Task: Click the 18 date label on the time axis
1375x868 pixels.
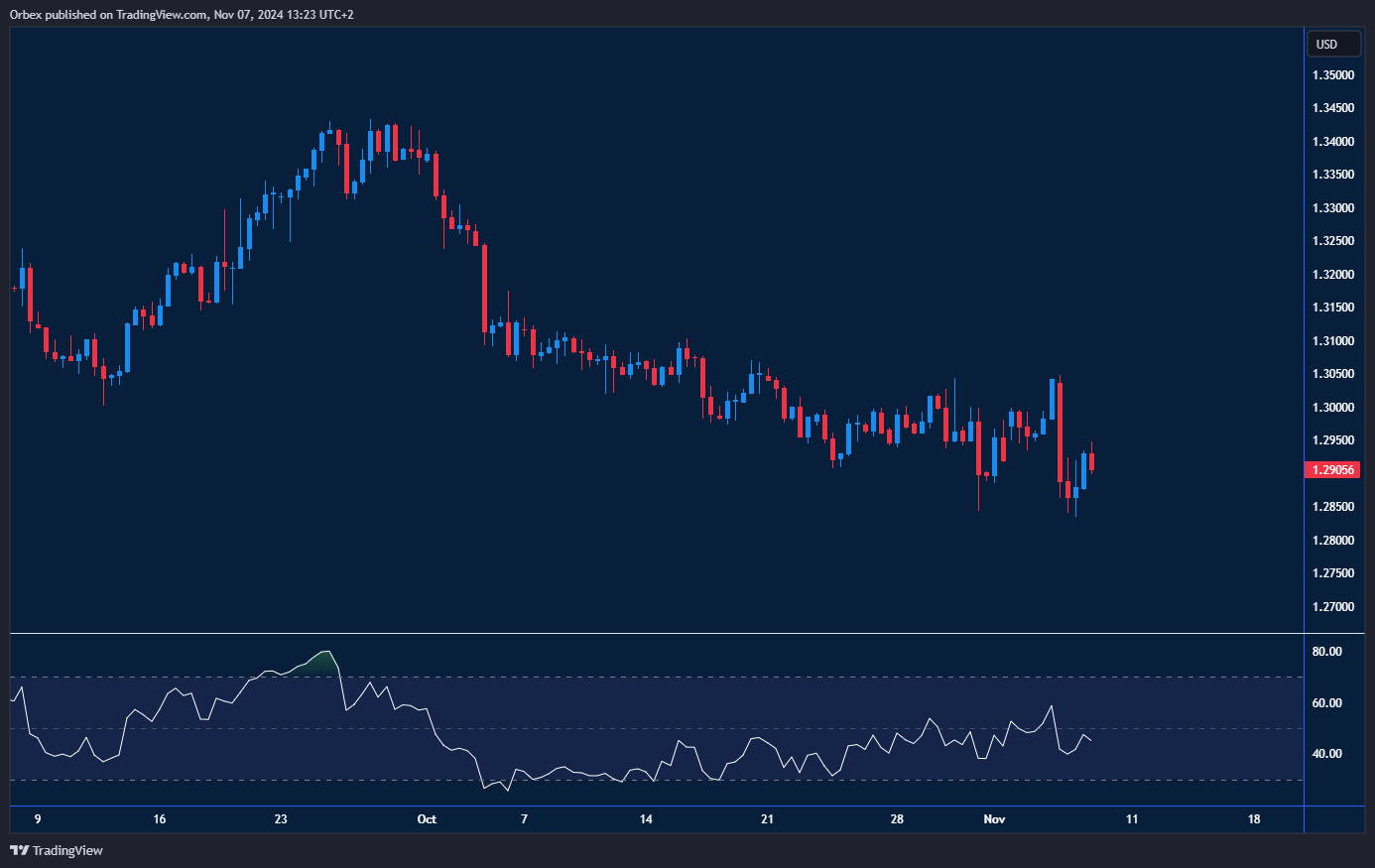Action: tap(1254, 819)
